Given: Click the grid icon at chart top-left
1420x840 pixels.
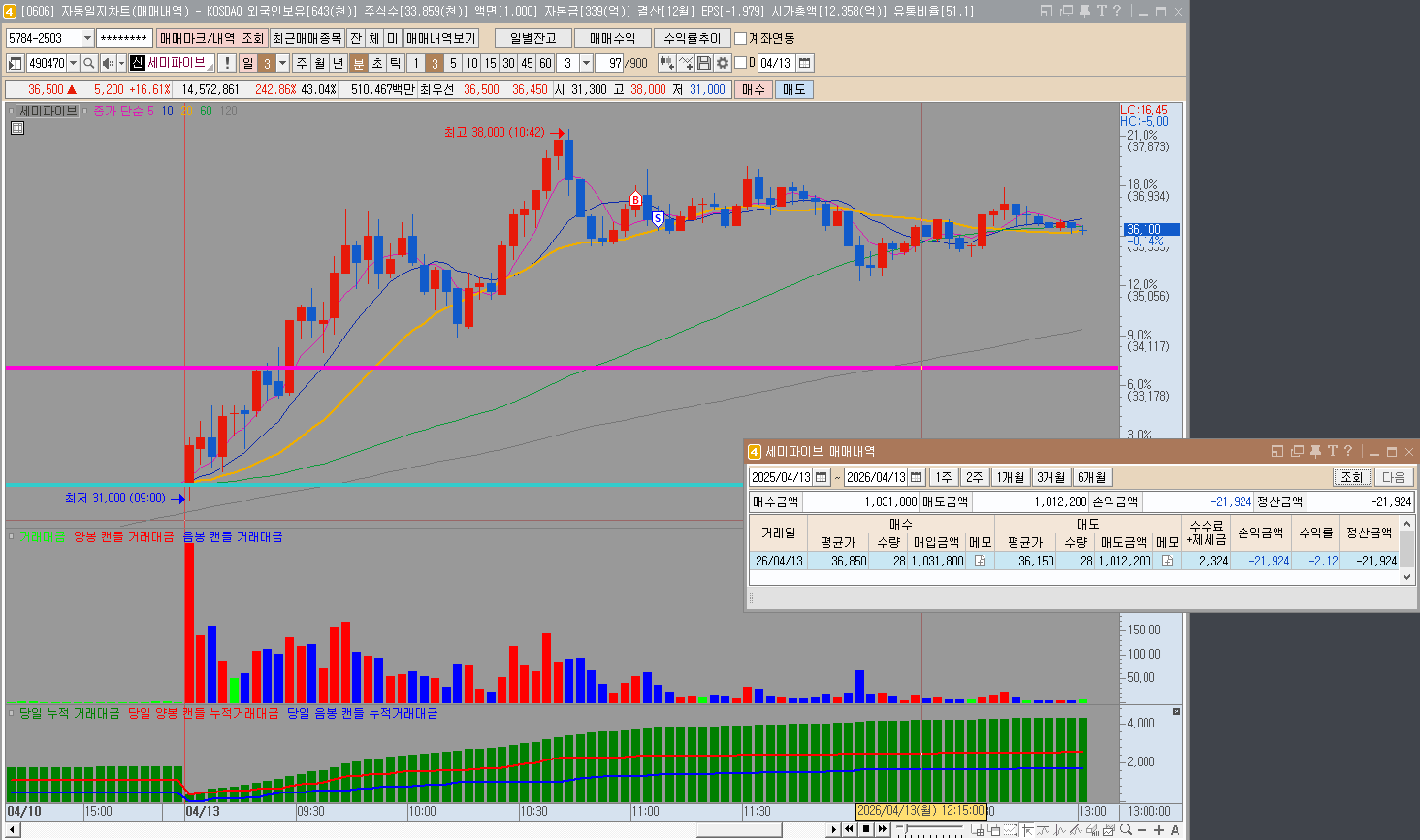Looking at the screenshot, I should click(16, 128).
